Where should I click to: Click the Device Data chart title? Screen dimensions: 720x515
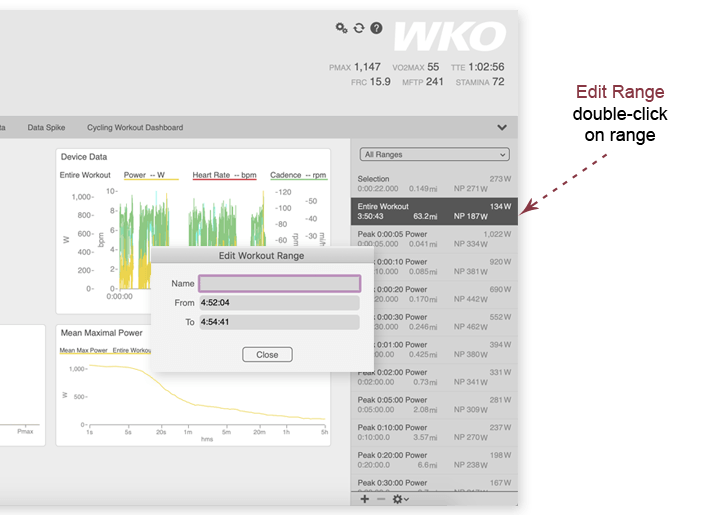pos(84,157)
